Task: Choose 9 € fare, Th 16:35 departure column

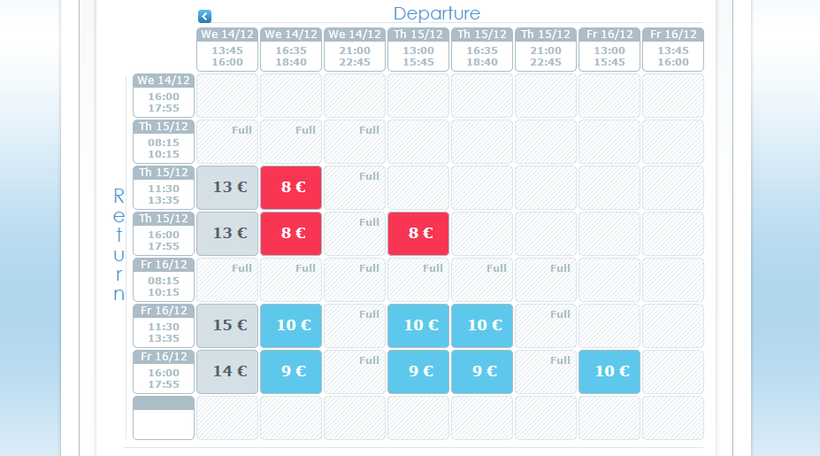Action: (482, 371)
